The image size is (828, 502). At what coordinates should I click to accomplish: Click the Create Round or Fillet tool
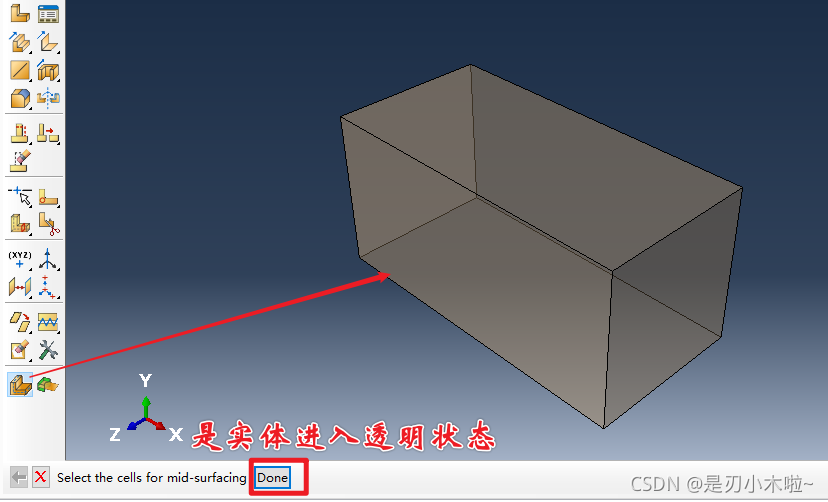[20, 98]
